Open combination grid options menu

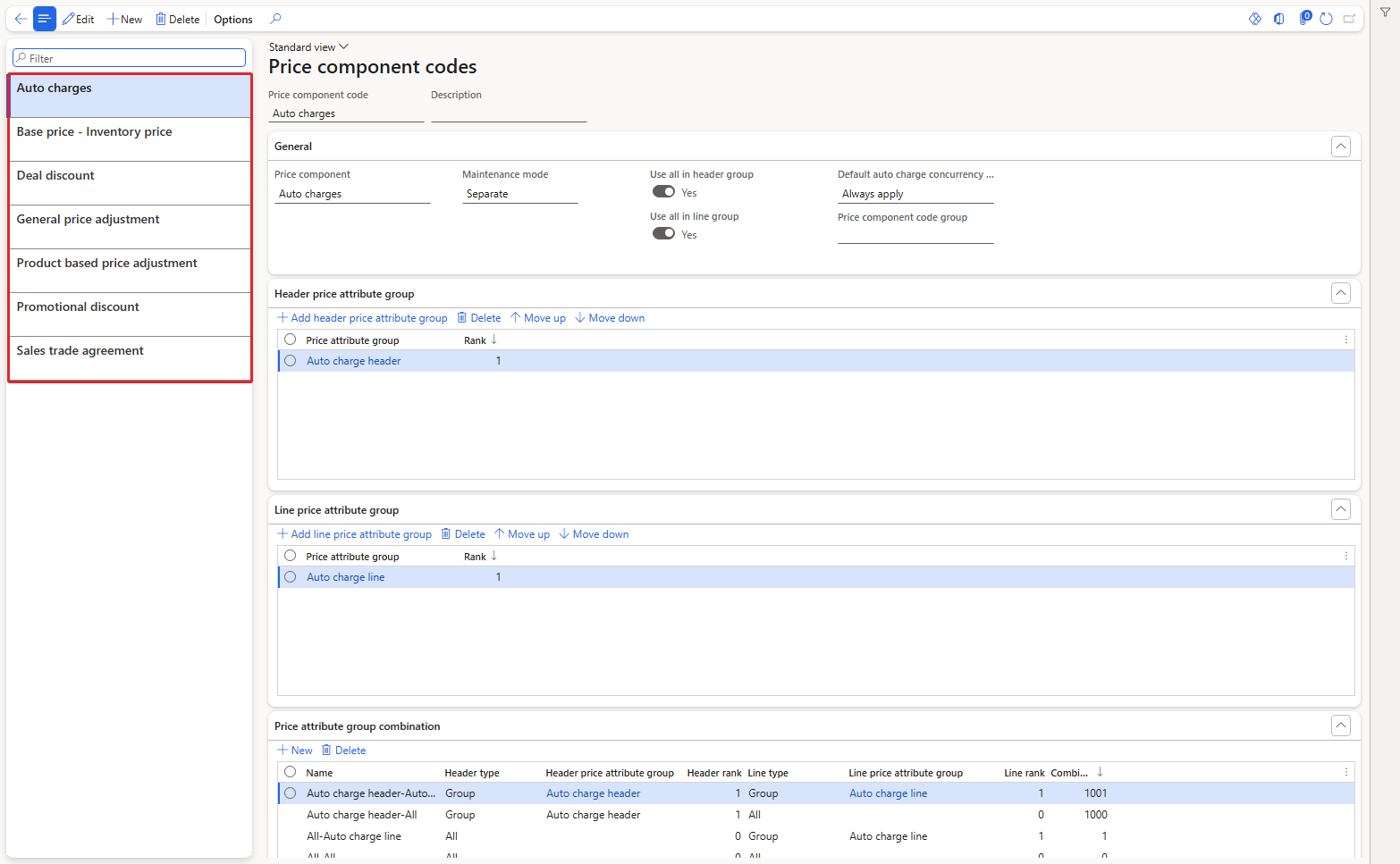[x=1346, y=772]
